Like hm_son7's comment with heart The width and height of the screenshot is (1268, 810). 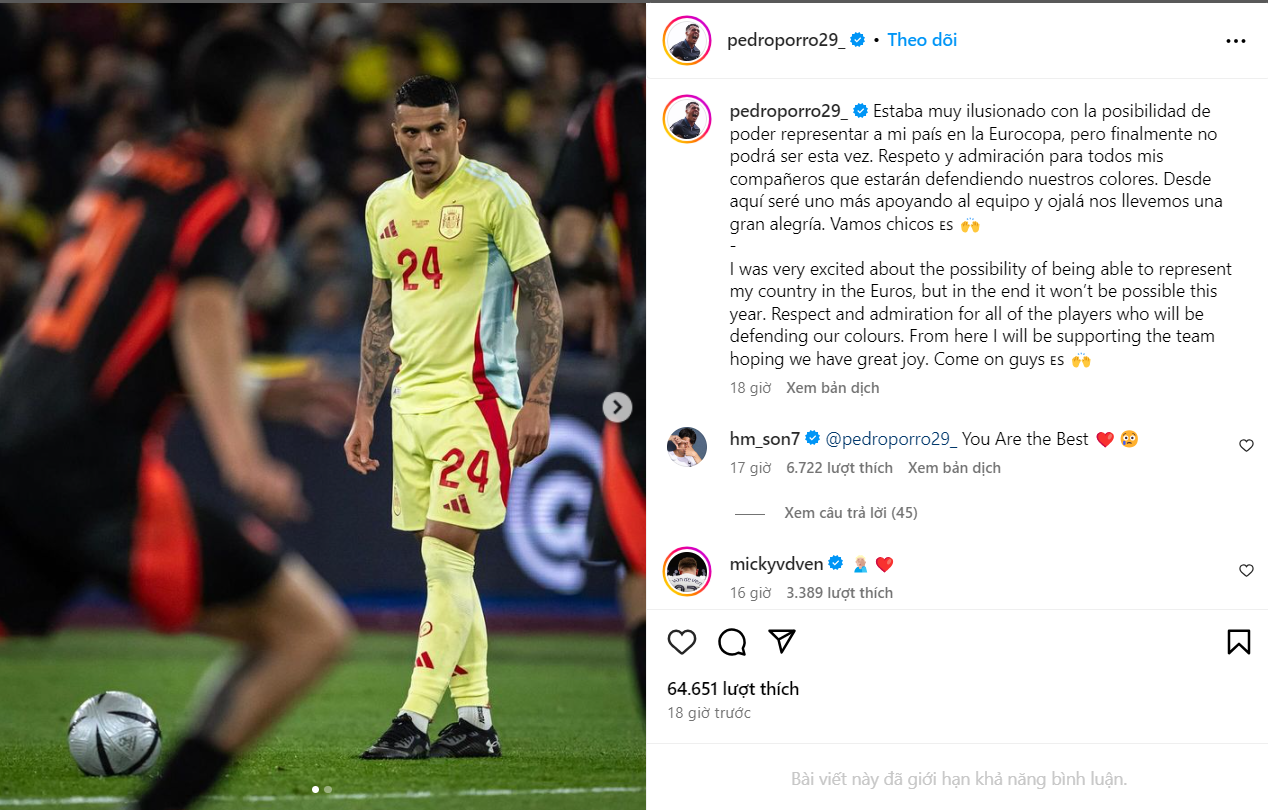click(x=1246, y=446)
